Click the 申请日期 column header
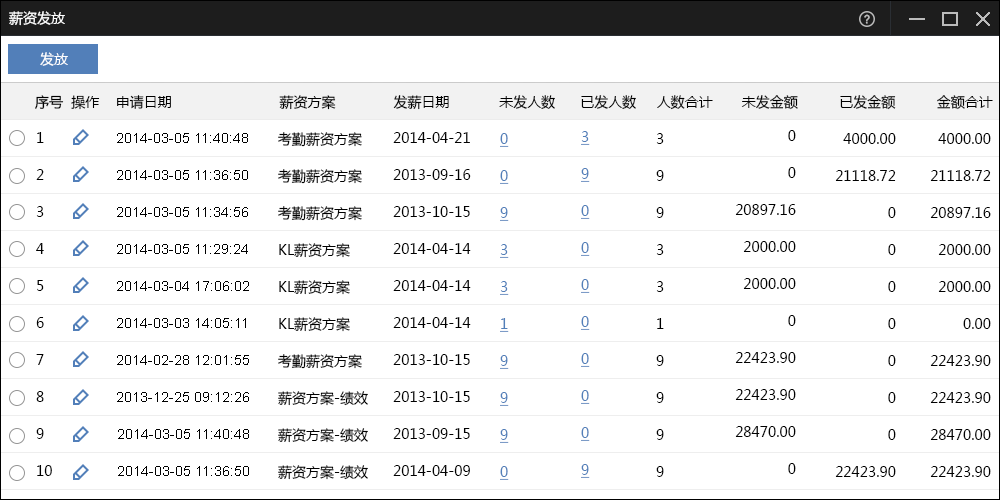1000x500 pixels. coord(144,102)
